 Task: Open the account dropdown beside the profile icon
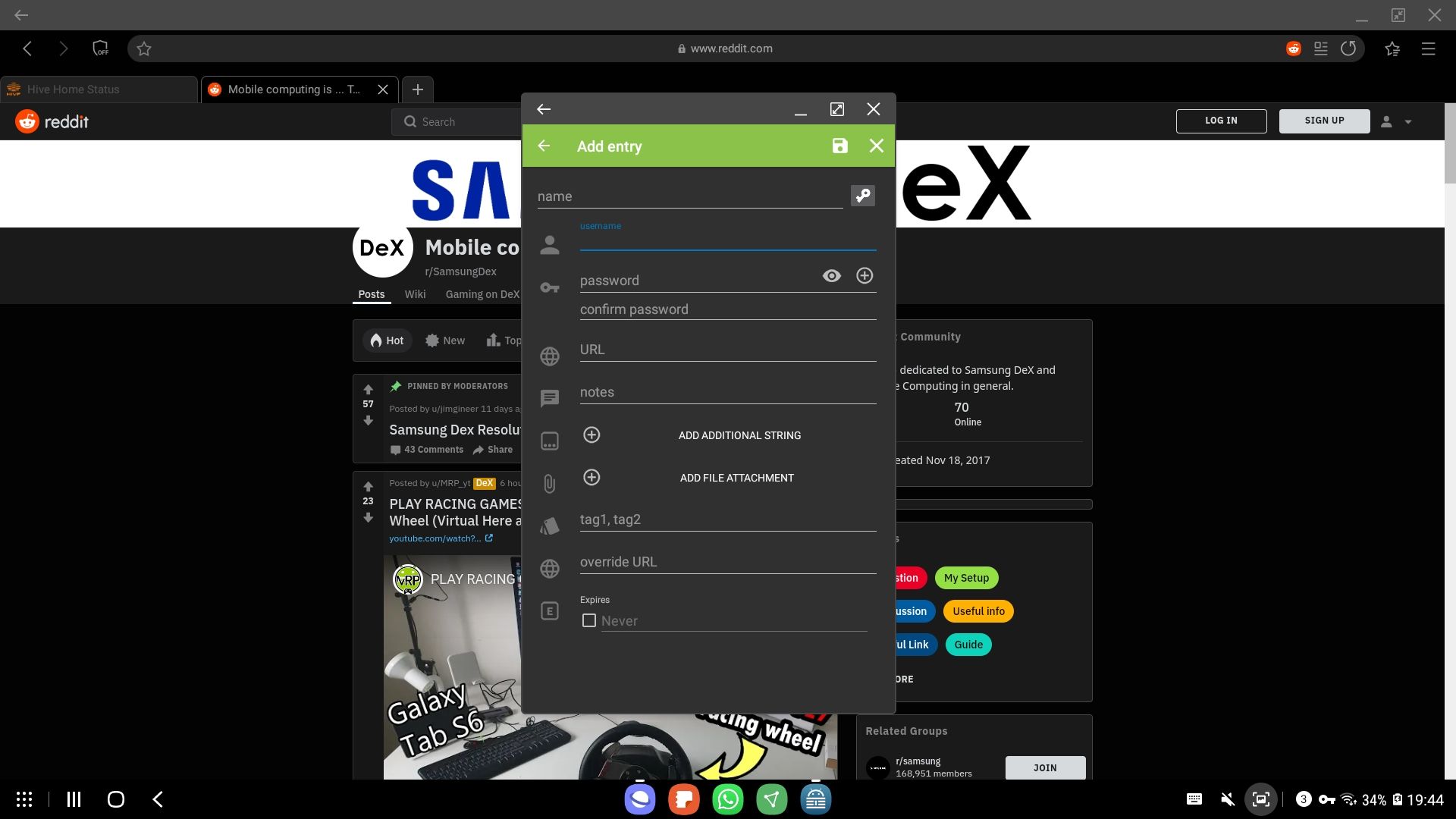pyautogui.click(x=1409, y=121)
